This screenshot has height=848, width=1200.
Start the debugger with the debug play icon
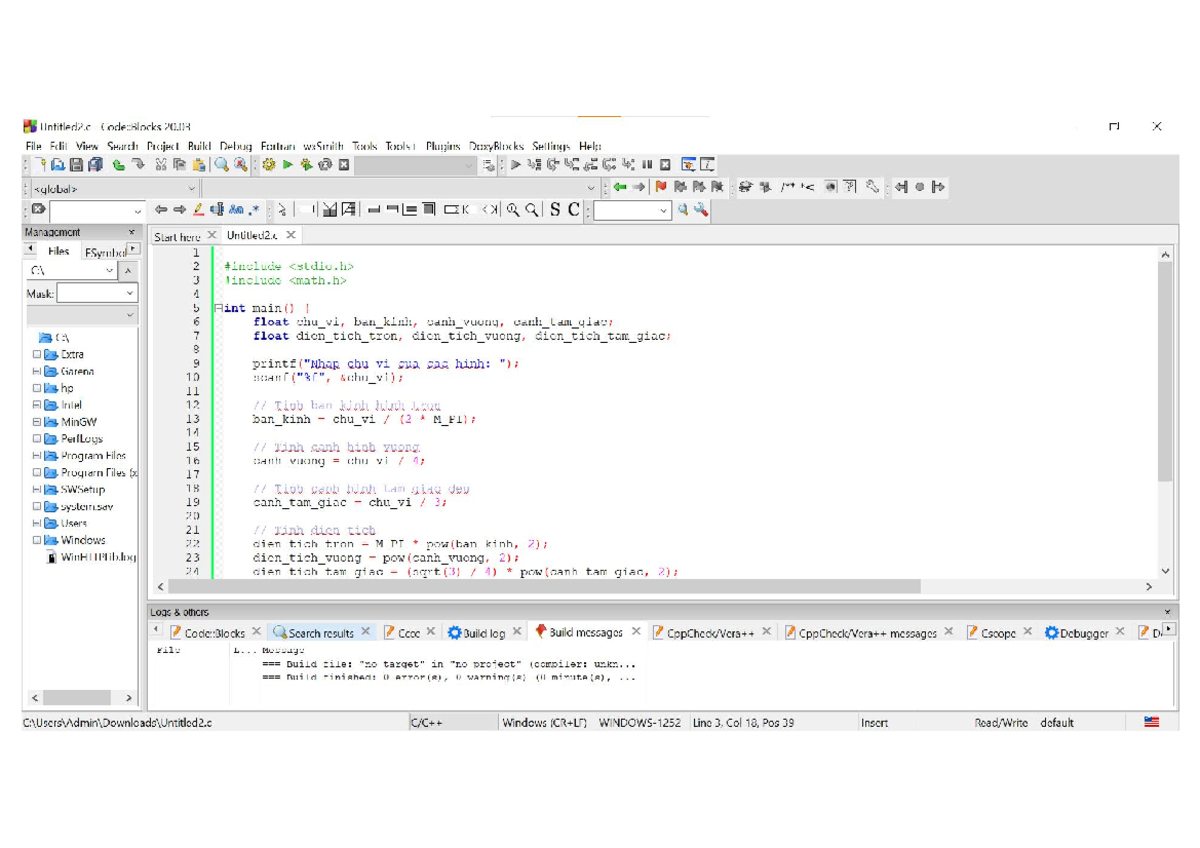pos(517,164)
